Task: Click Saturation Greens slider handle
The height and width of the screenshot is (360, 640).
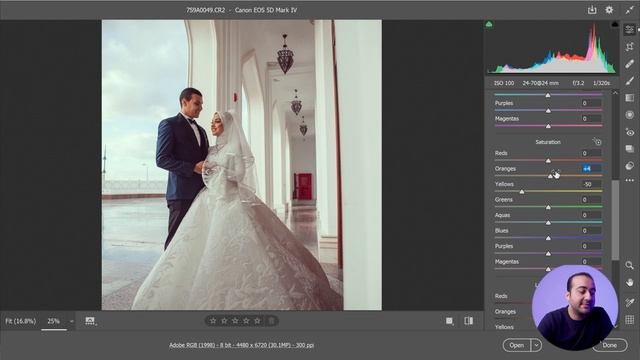Action: click(x=548, y=207)
